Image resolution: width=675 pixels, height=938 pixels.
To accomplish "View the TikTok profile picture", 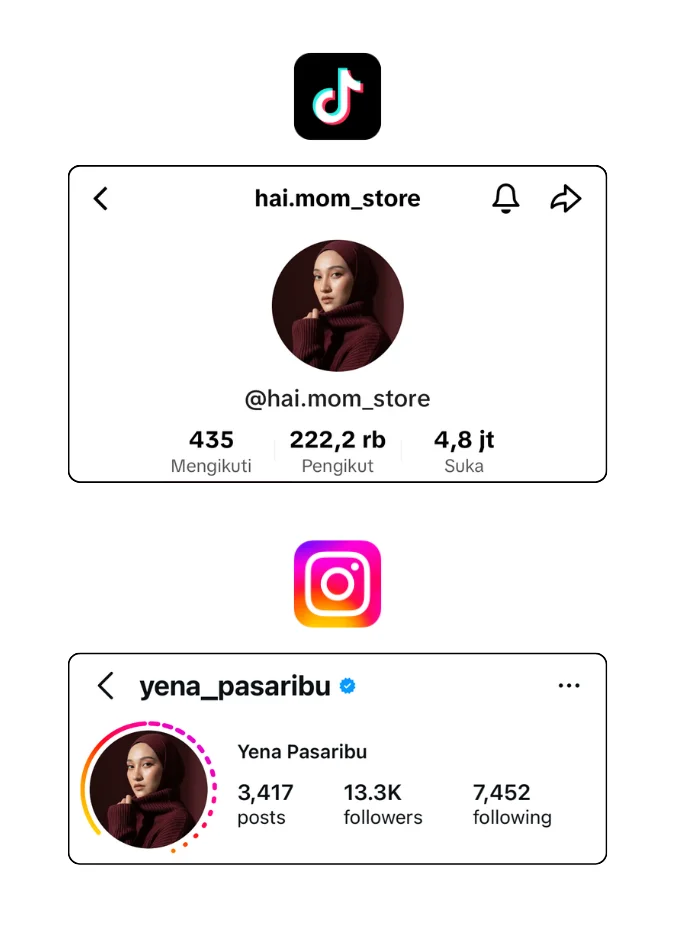I will click(338, 306).
